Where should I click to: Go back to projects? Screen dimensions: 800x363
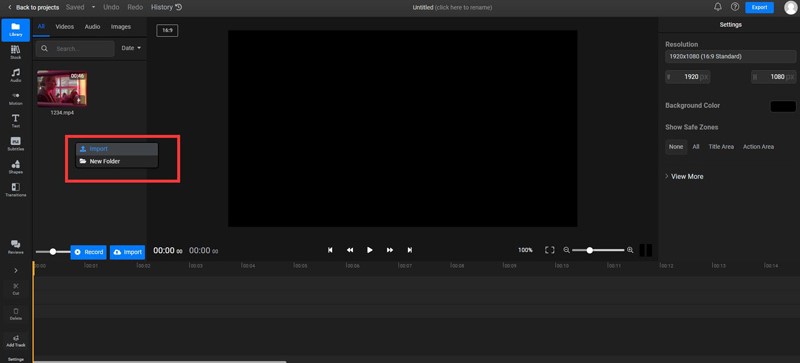click(x=33, y=8)
